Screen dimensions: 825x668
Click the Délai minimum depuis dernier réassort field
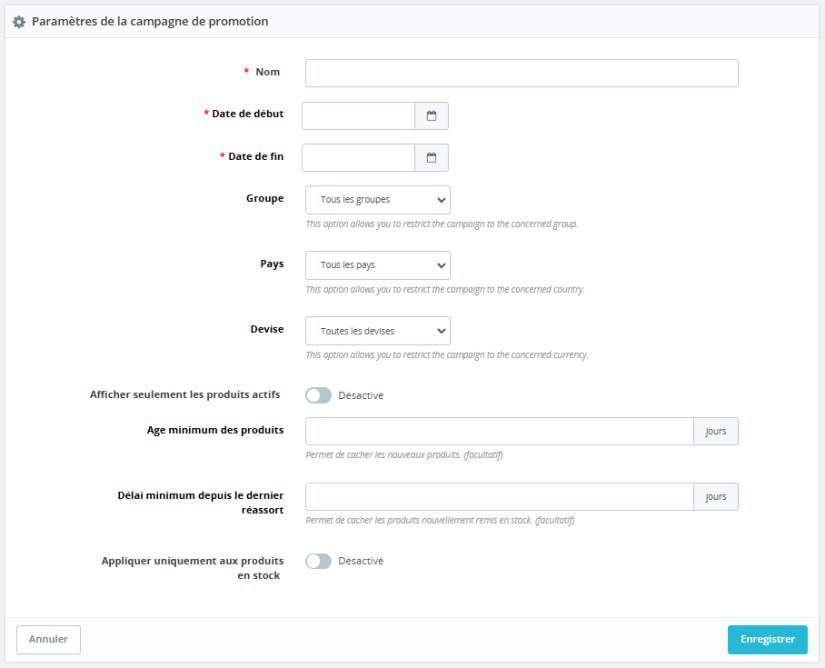[x=499, y=497]
